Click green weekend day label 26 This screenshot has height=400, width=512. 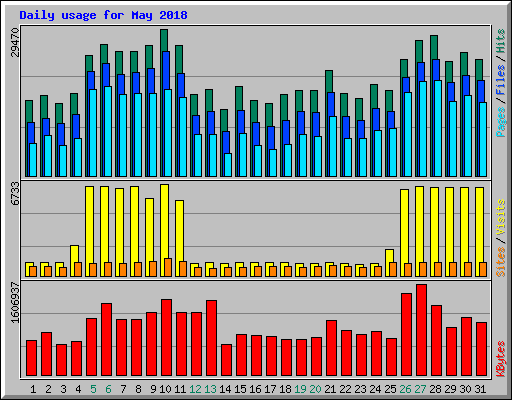coord(405,389)
